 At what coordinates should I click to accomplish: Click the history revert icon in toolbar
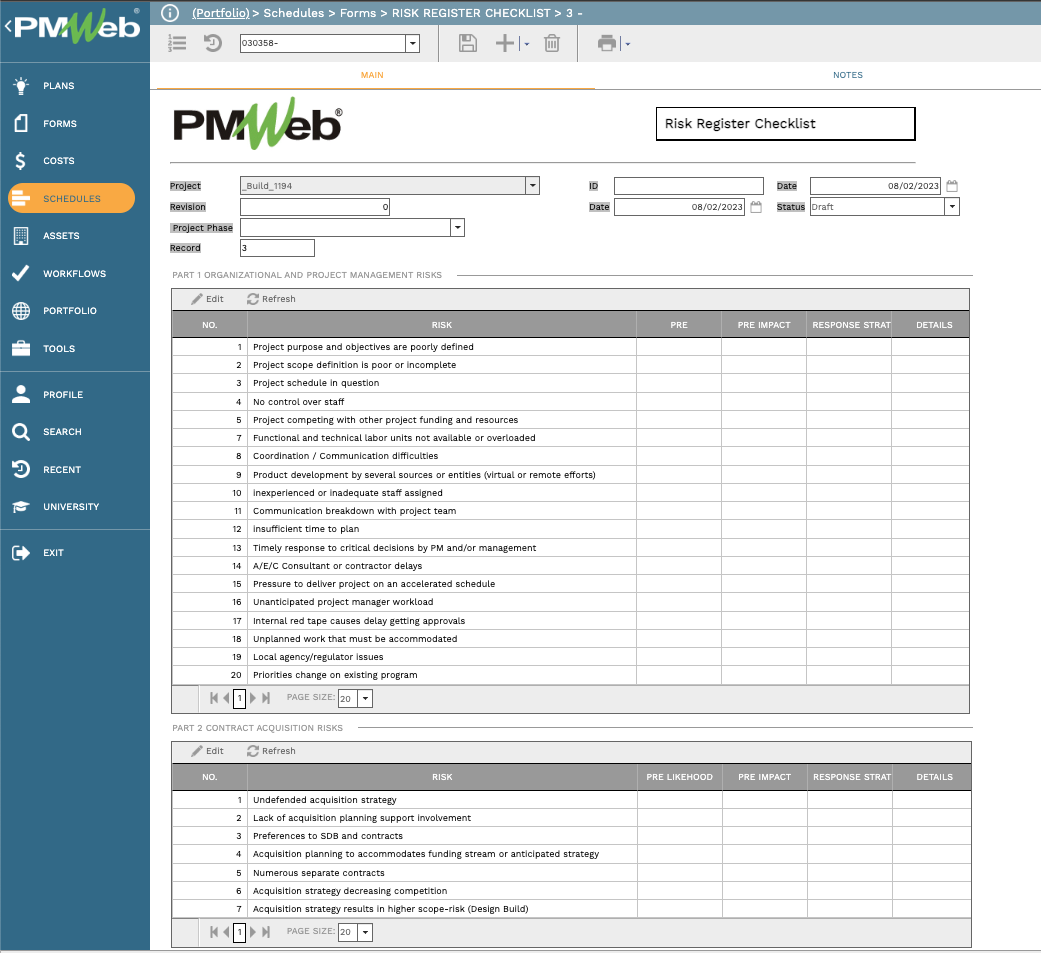[212, 43]
